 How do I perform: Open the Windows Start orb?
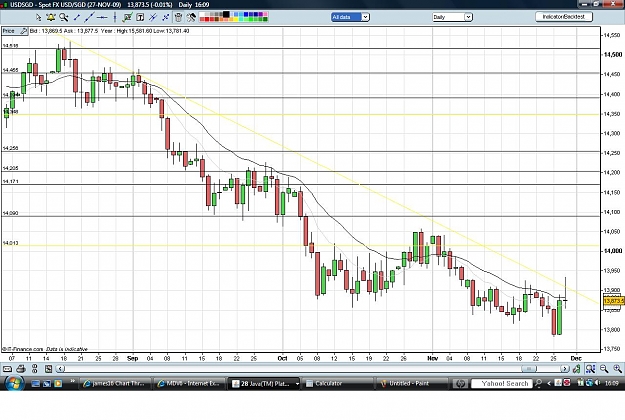tap(13, 383)
